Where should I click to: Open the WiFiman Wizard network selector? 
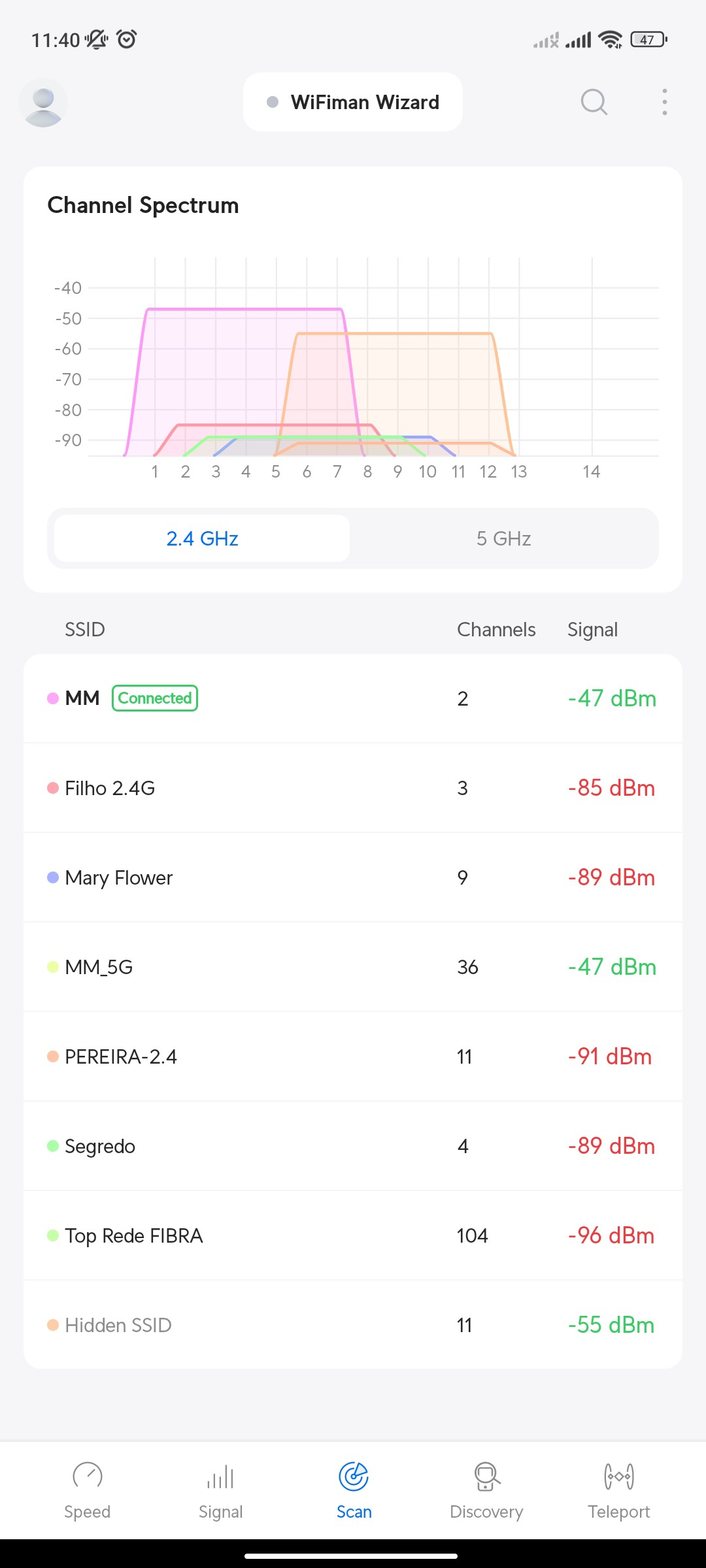(x=353, y=102)
